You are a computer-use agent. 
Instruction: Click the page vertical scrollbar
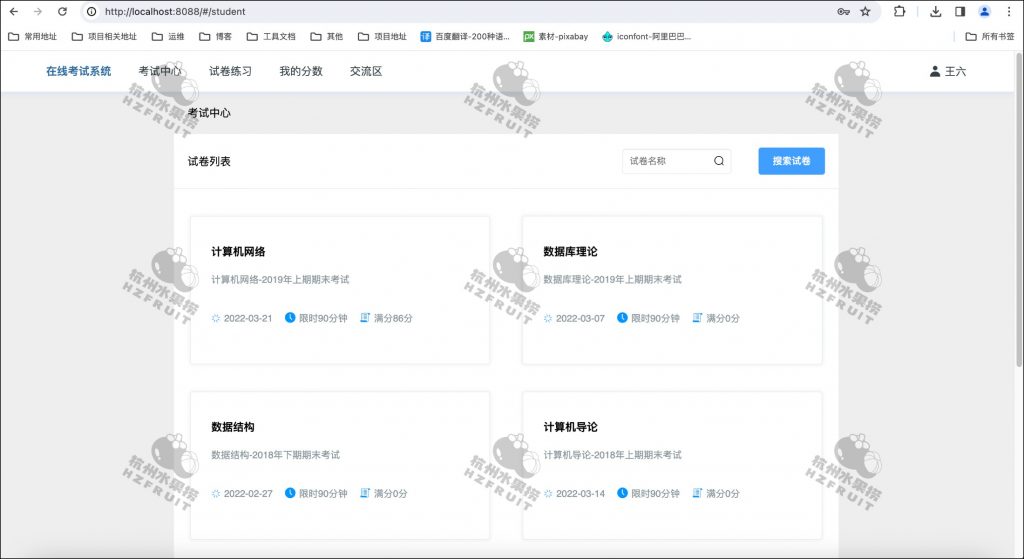[1019, 209]
